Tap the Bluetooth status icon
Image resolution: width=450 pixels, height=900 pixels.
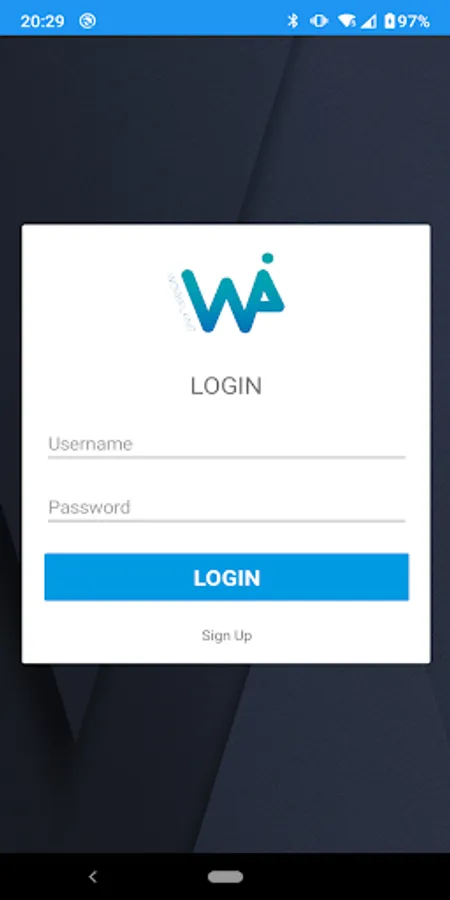[293, 21]
